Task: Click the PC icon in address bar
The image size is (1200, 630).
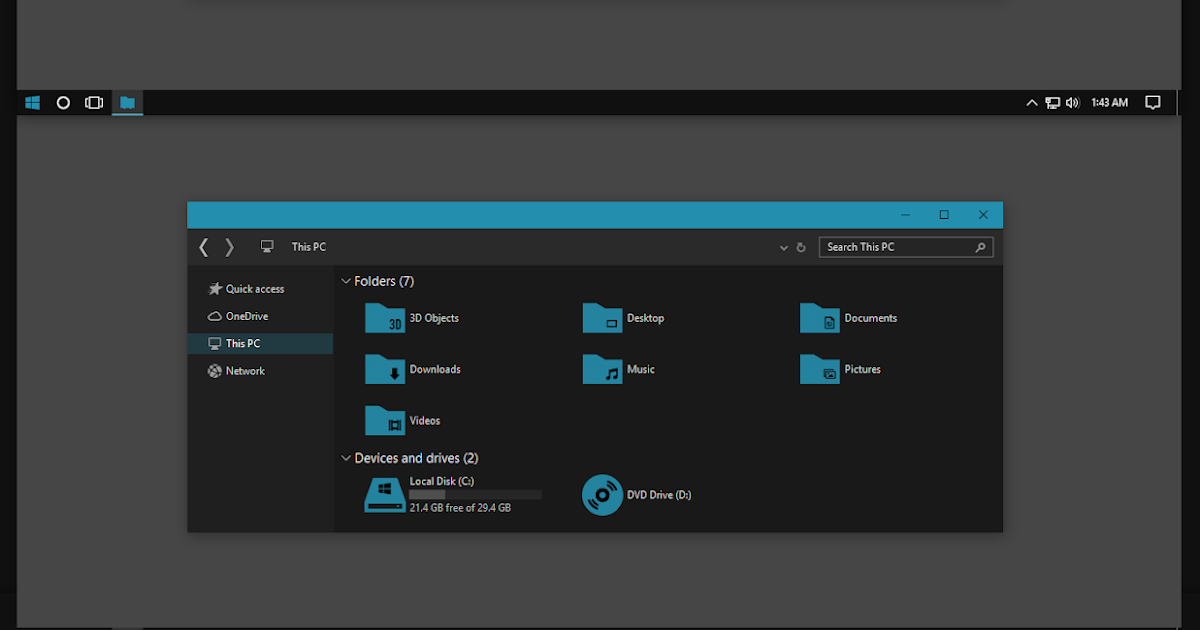Action: (267, 246)
